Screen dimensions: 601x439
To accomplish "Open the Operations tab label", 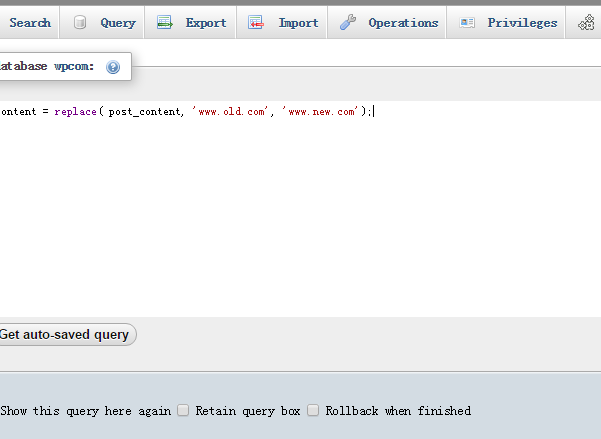I will pos(403,23).
